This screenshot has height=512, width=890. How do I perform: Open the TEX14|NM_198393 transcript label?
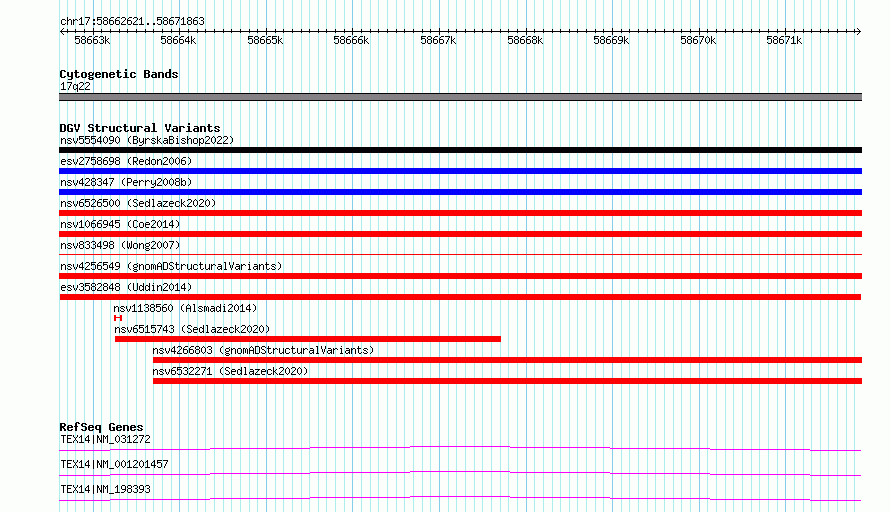point(106,489)
